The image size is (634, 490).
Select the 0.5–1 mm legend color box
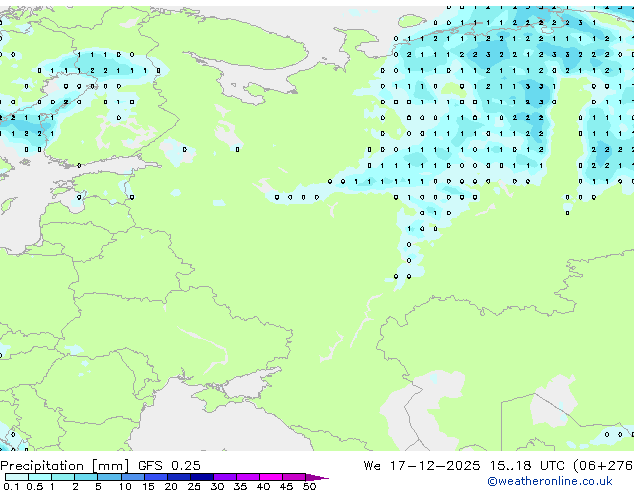pyautogui.click(x=40, y=477)
